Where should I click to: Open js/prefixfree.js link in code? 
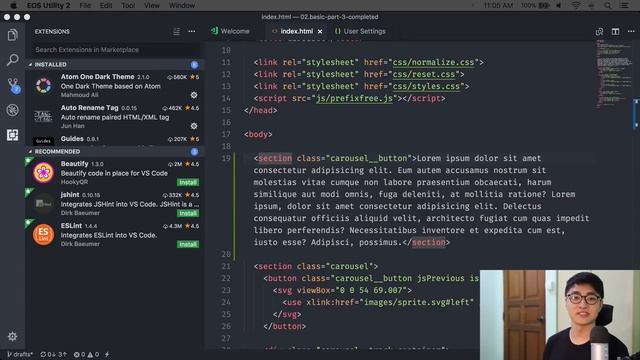click(354, 98)
